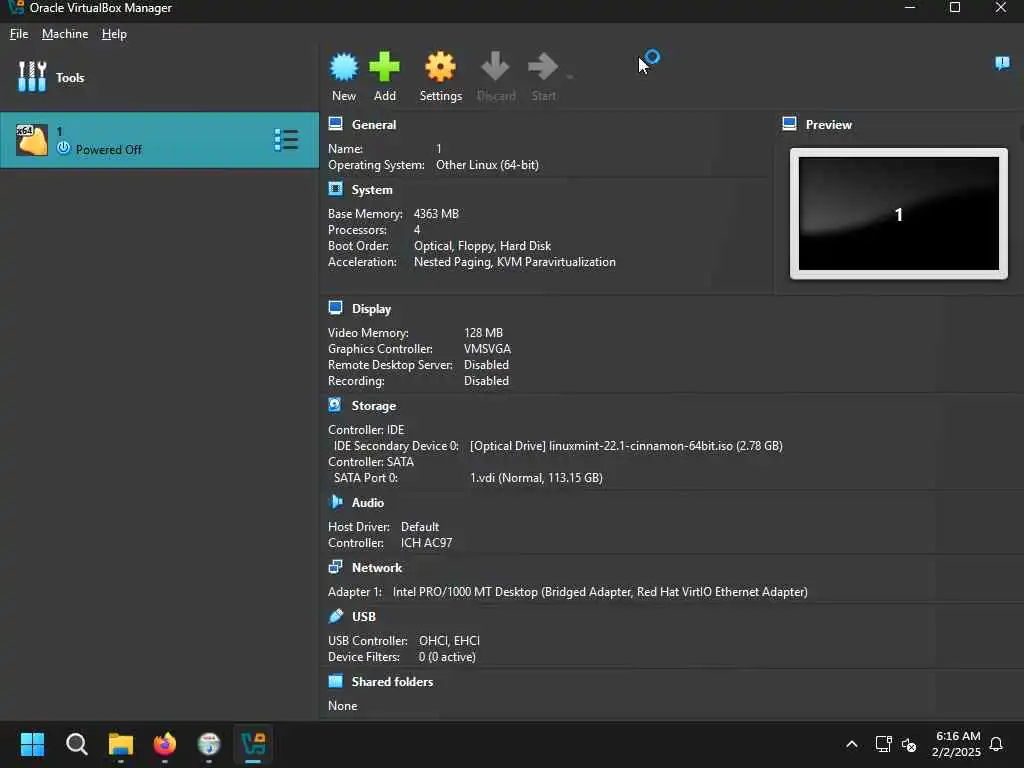Click the Display section monitor icon

[336, 308]
